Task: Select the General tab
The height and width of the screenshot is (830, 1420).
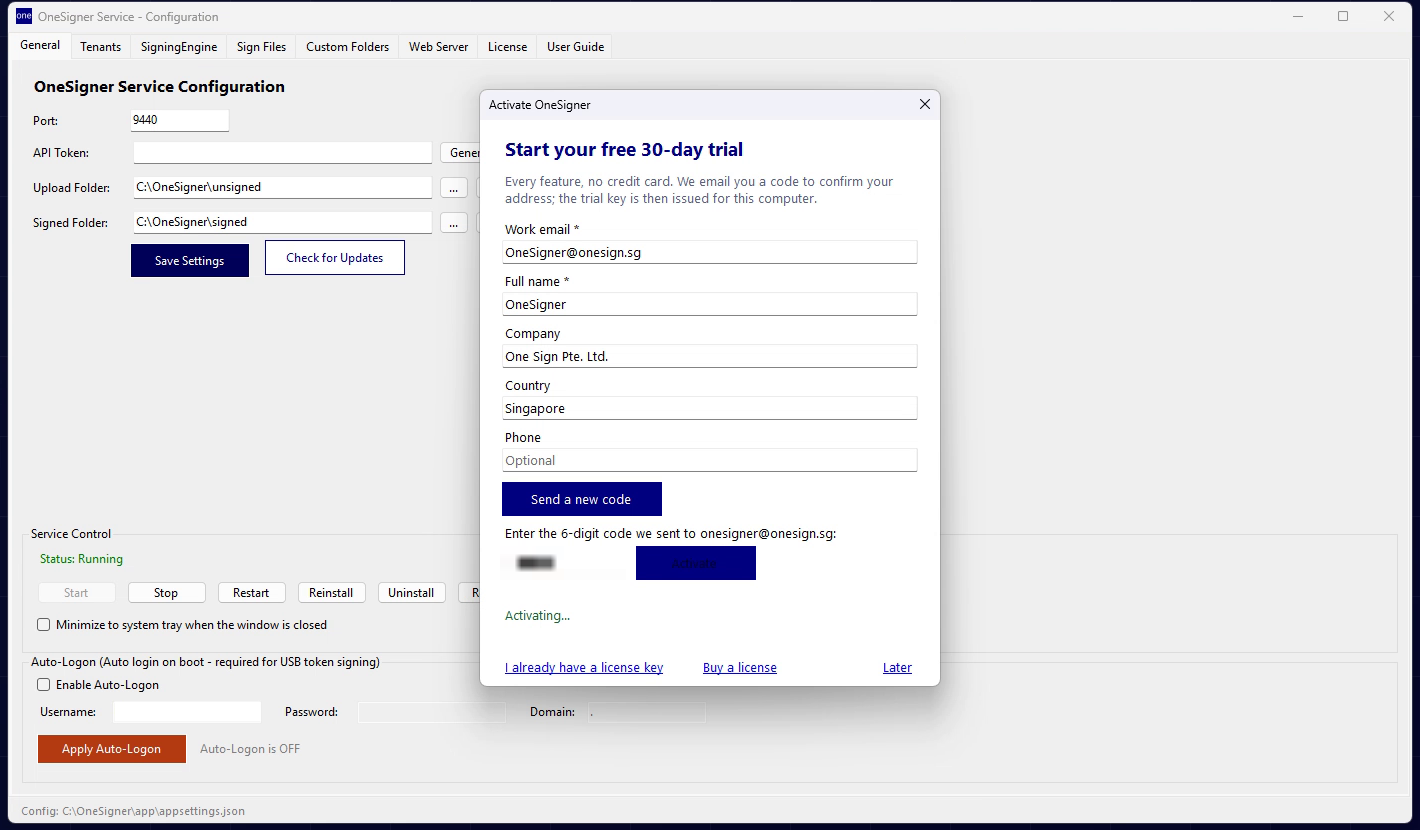Action: click(40, 45)
